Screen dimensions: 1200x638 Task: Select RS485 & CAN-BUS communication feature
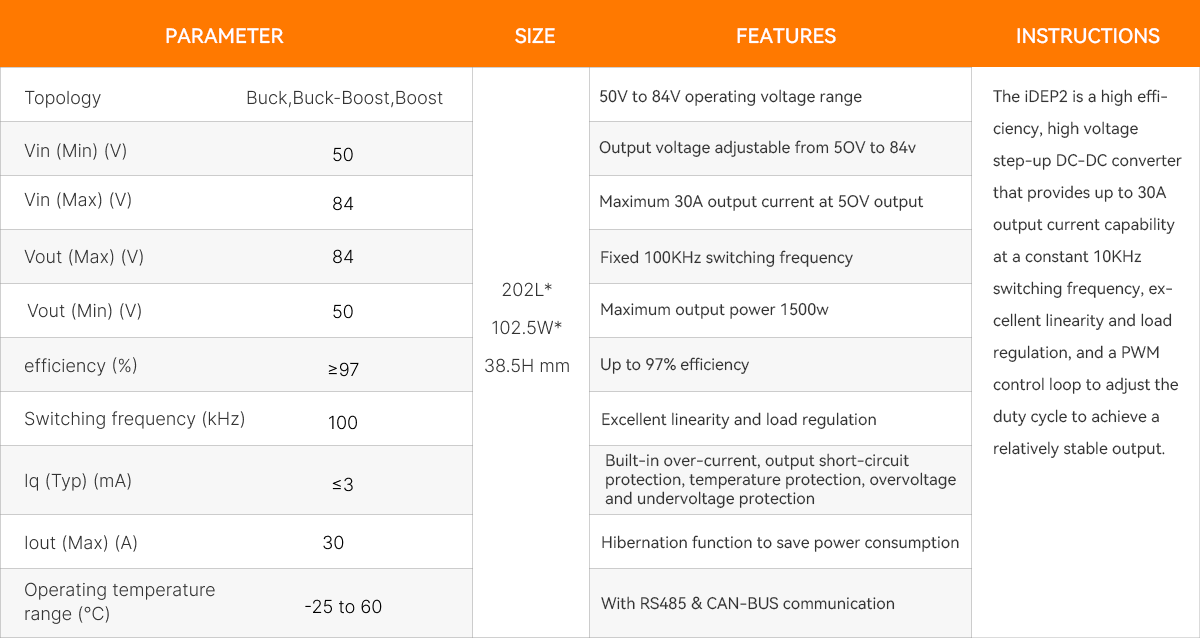point(748,603)
